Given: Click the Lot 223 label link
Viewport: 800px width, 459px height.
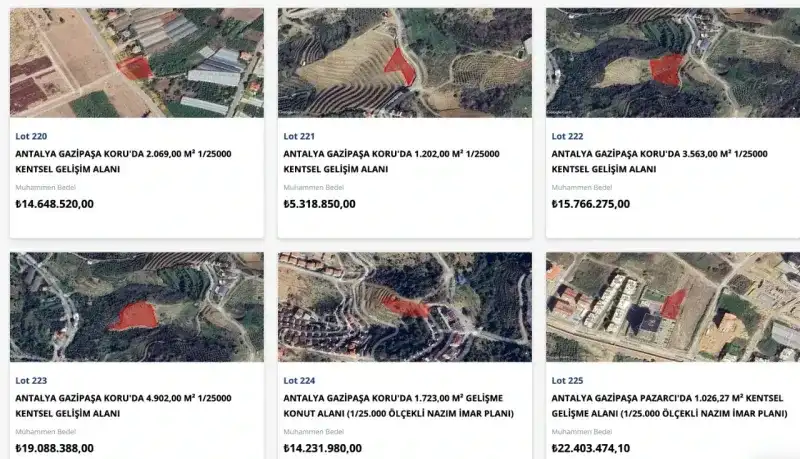Looking at the screenshot, I should 31,380.
